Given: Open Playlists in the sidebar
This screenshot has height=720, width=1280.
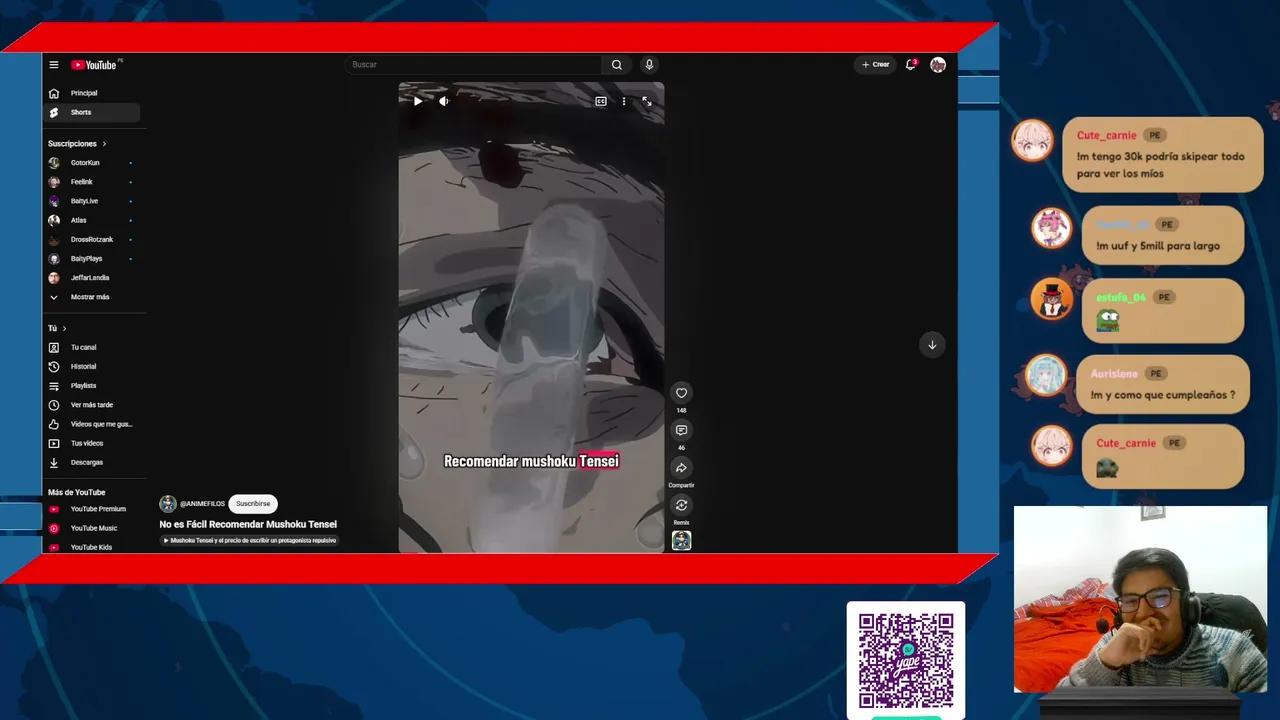Looking at the screenshot, I should point(92,386).
